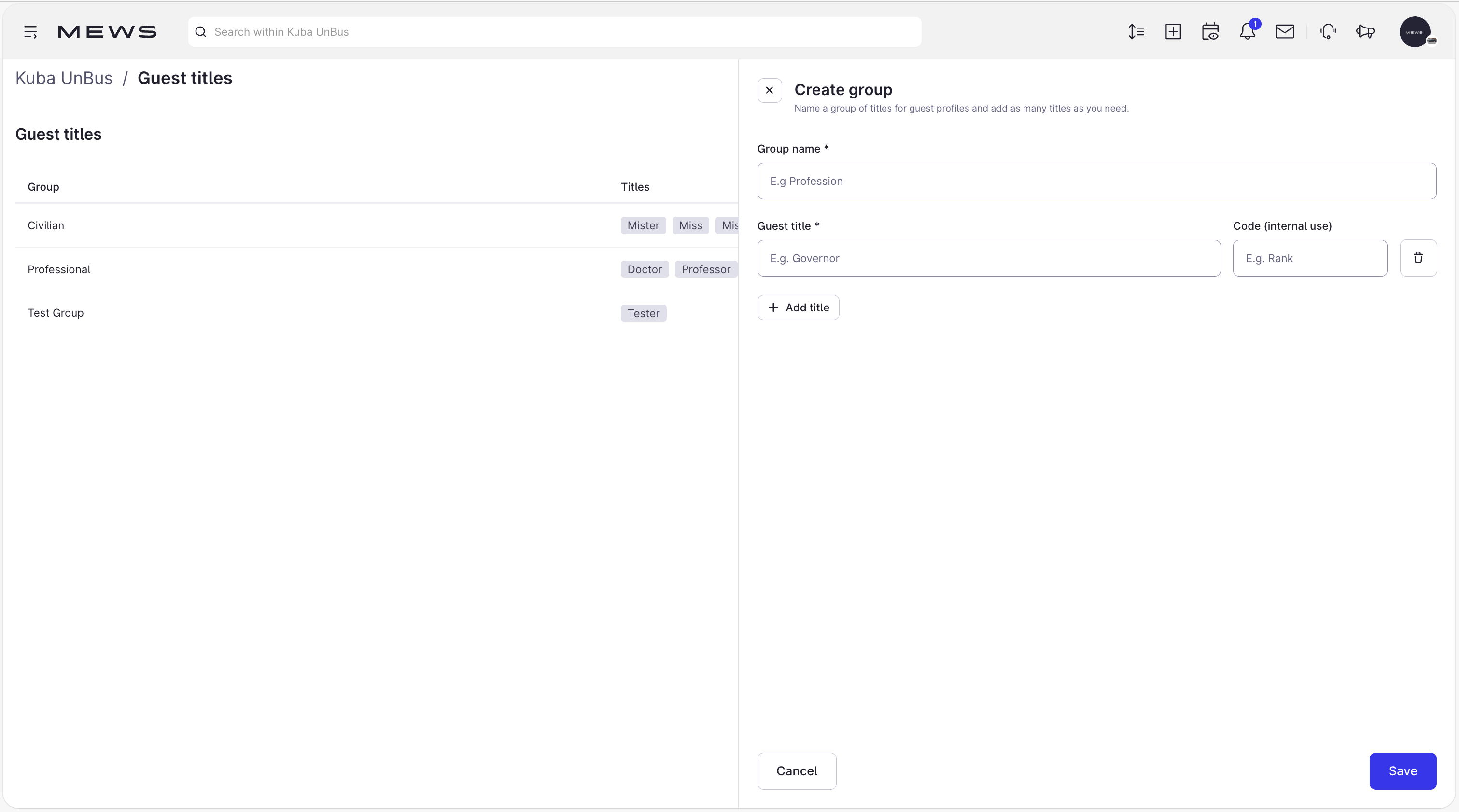The width and height of the screenshot is (1459, 812).
Task: Click the Cancel button
Action: point(796,770)
